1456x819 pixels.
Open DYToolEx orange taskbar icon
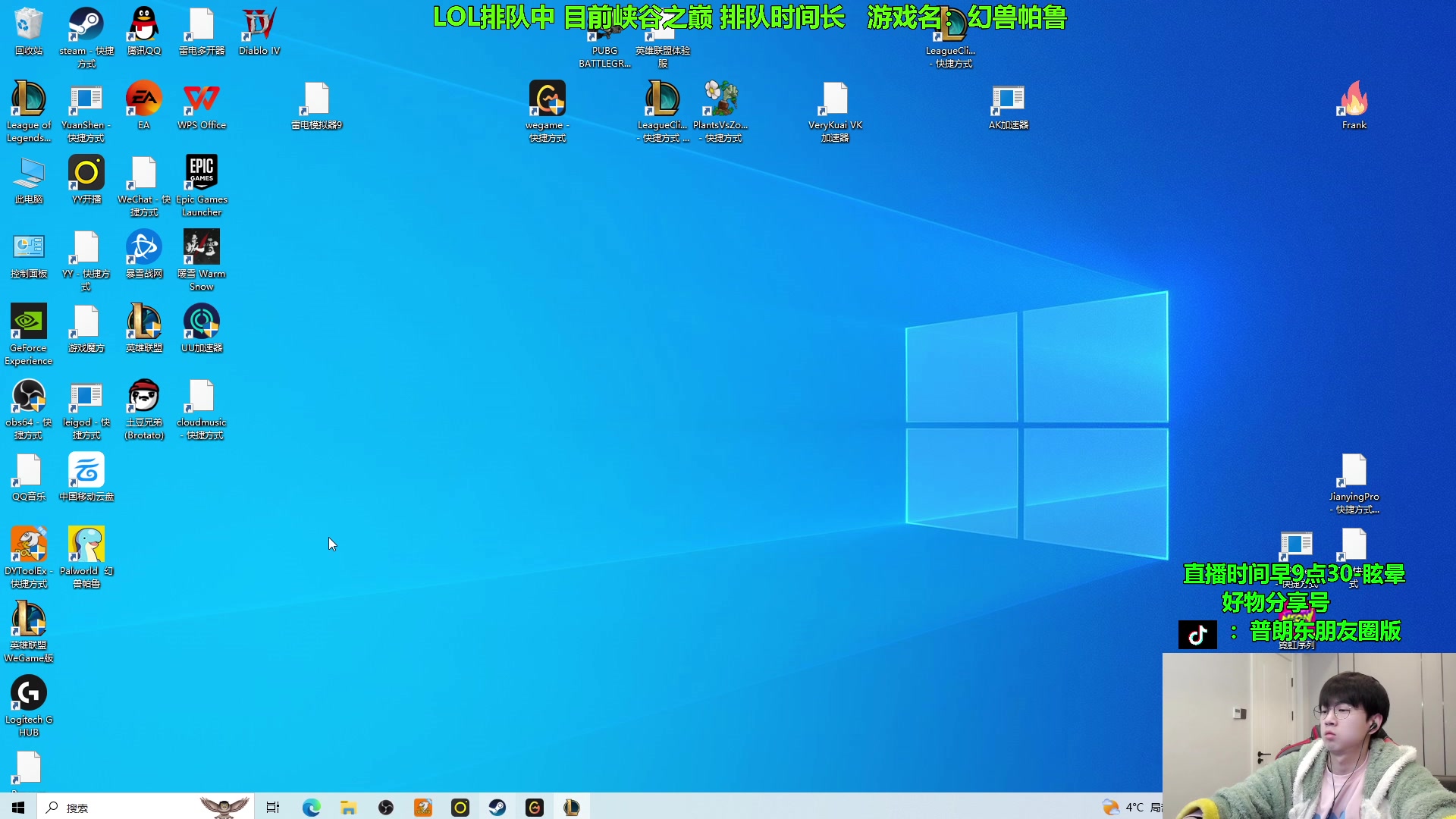423,807
